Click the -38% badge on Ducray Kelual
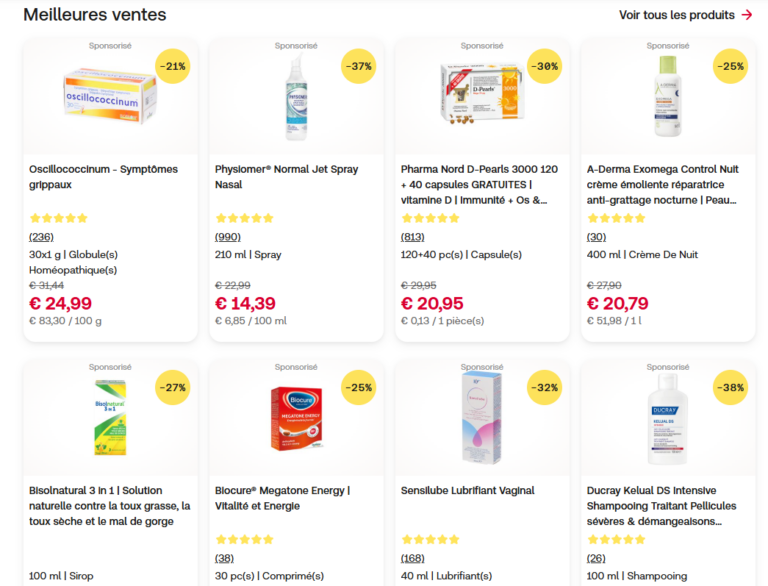This screenshot has width=768, height=586. tap(730, 387)
